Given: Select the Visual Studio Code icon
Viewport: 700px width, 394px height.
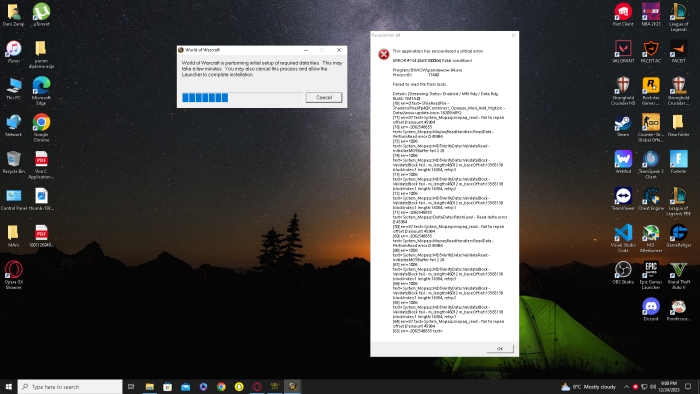Looking at the screenshot, I should [x=623, y=238].
